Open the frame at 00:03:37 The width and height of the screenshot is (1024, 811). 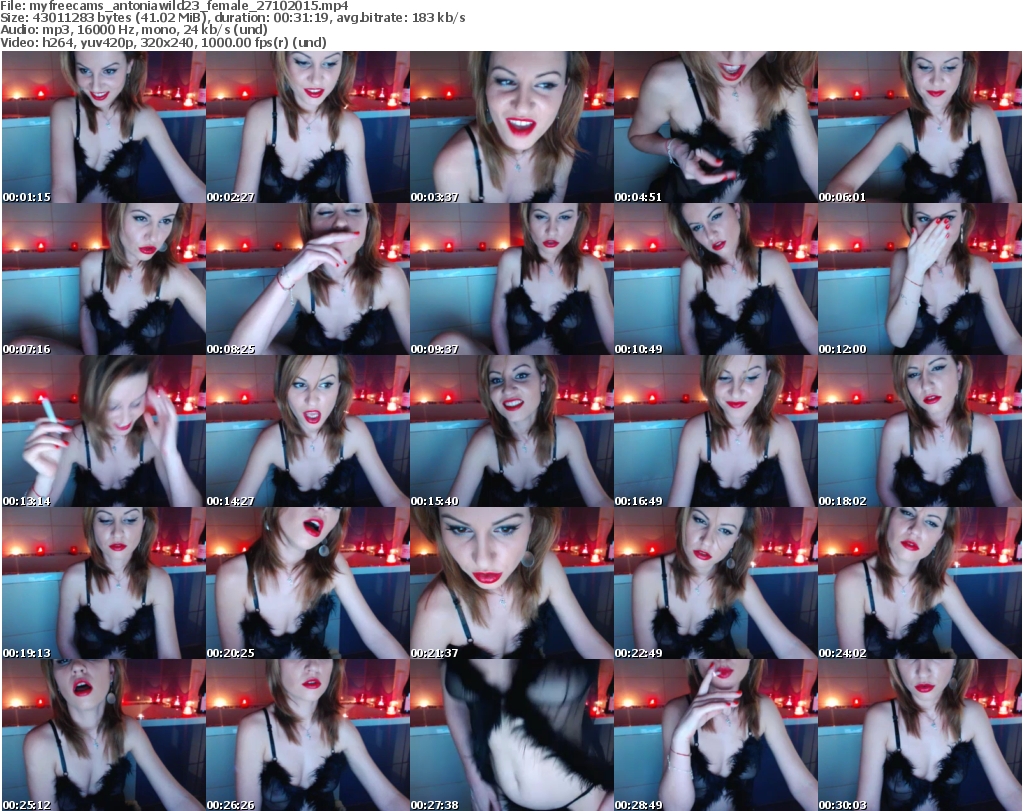point(511,127)
